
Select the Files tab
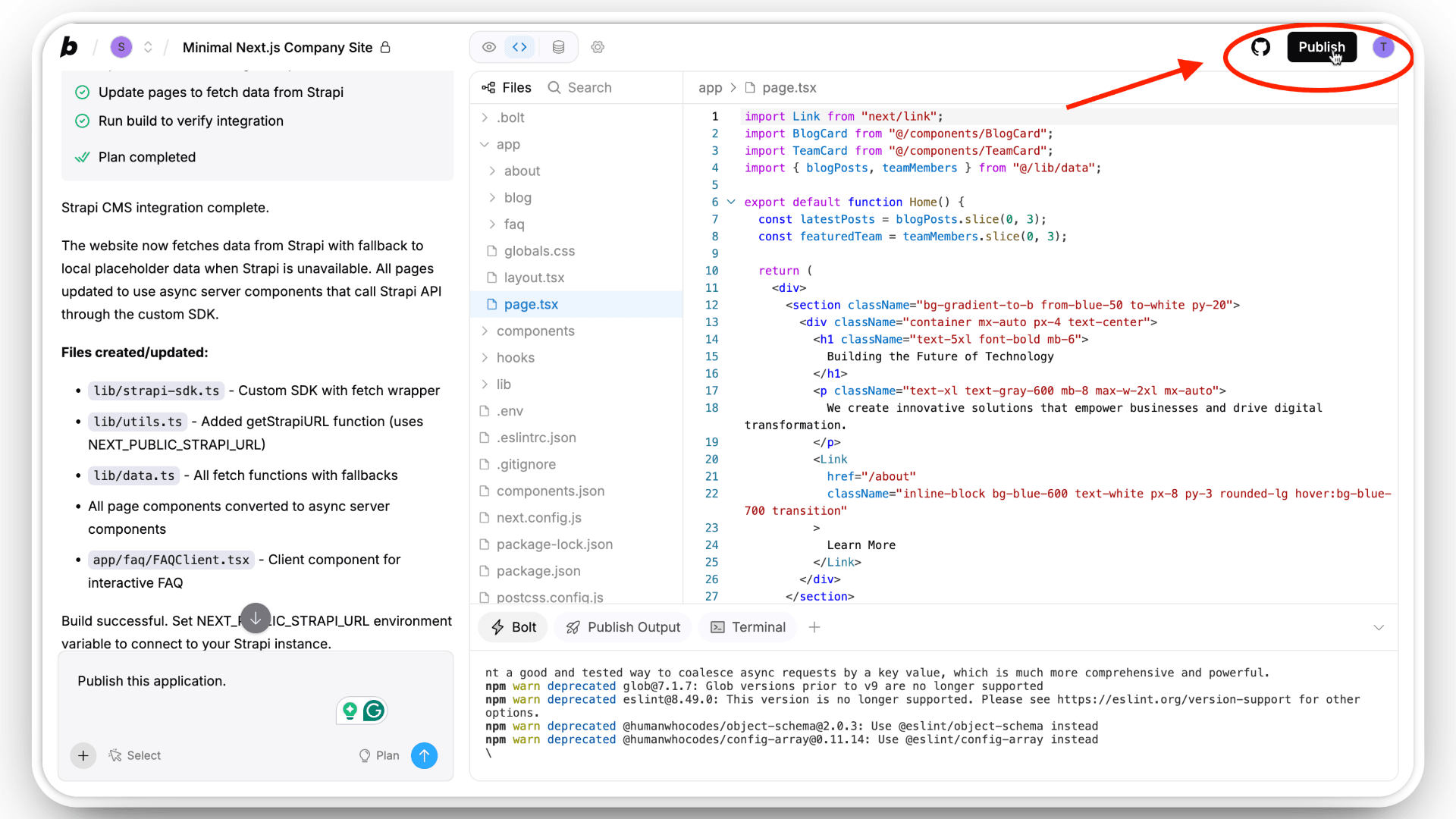[507, 88]
